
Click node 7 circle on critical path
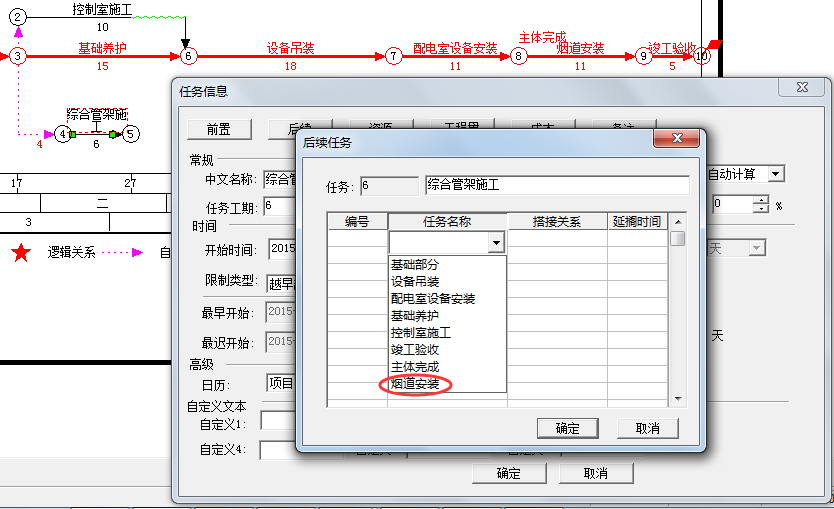tap(394, 56)
